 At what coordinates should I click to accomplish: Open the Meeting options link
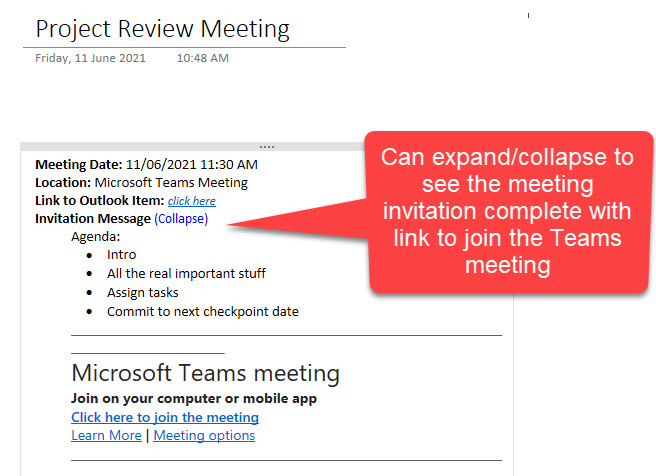pos(204,435)
